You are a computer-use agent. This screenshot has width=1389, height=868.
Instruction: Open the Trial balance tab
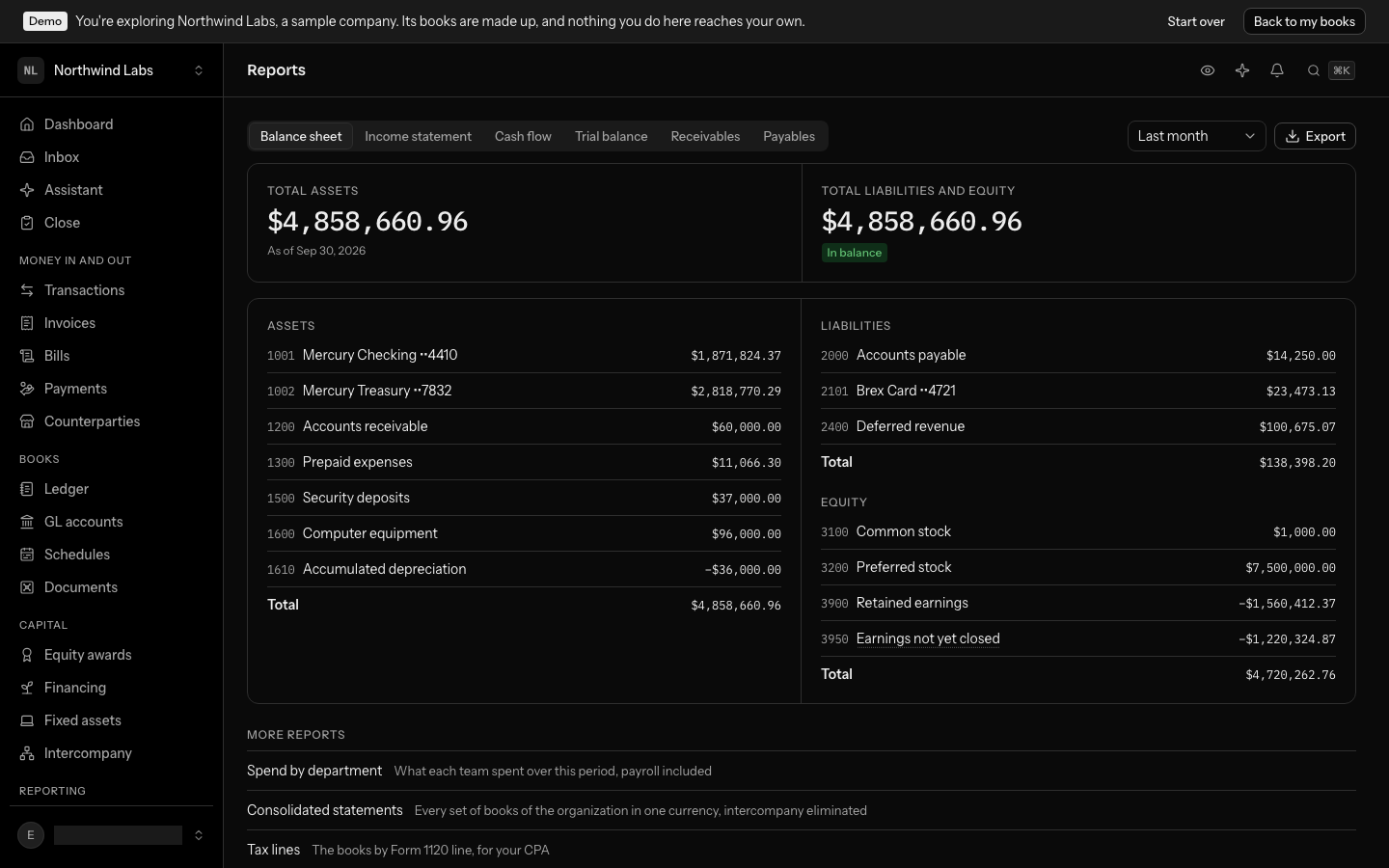click(612, 136)
